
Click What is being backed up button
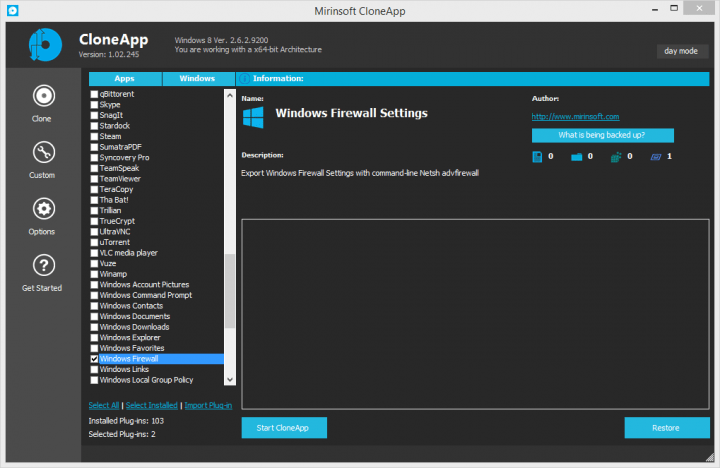pyautogui.click(x=602, y=135)
